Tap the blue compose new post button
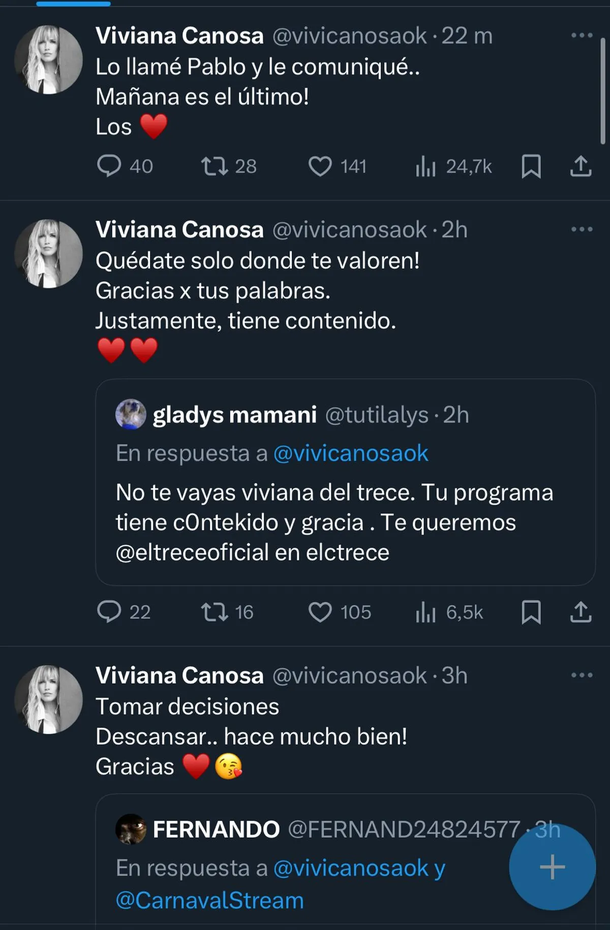Screen dimensions: 610x930 [x=552, y=867]
